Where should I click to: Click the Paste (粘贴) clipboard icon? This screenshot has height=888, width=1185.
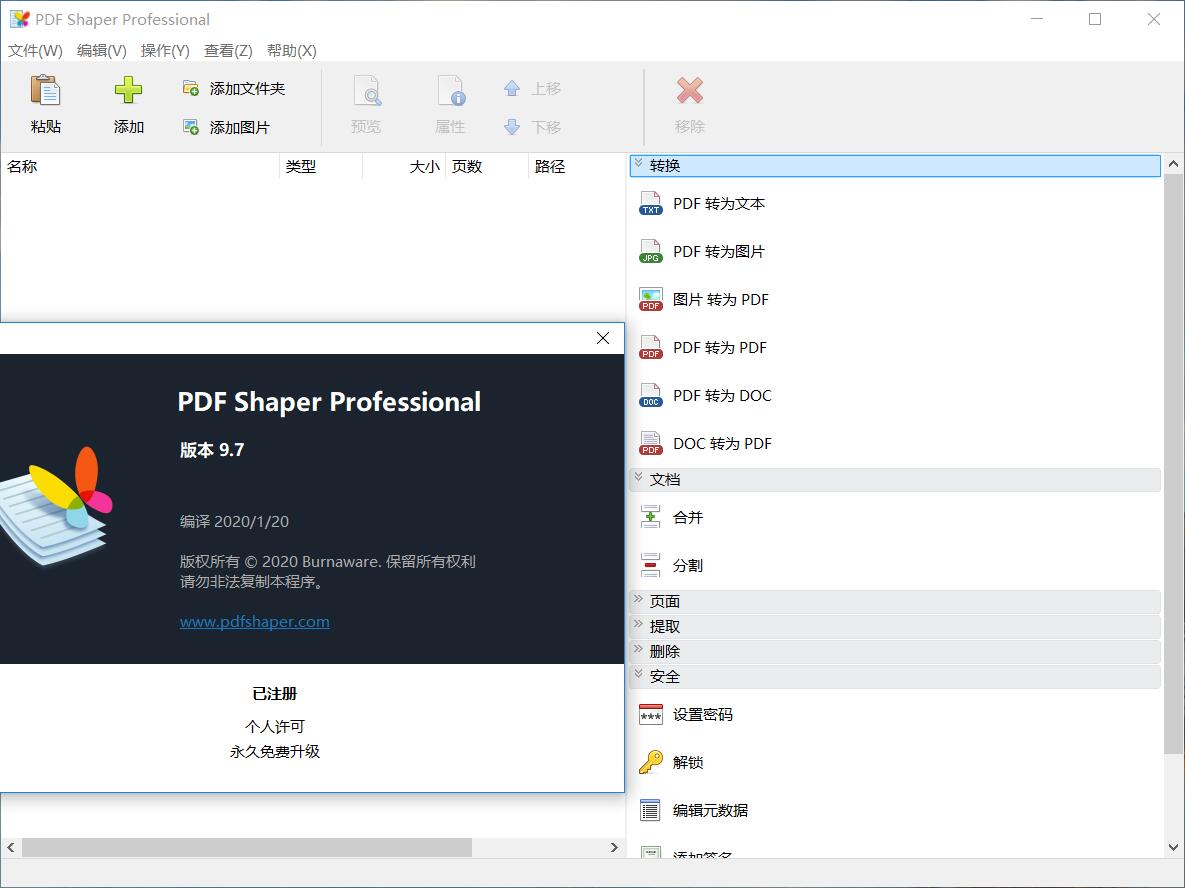[46, 91]
